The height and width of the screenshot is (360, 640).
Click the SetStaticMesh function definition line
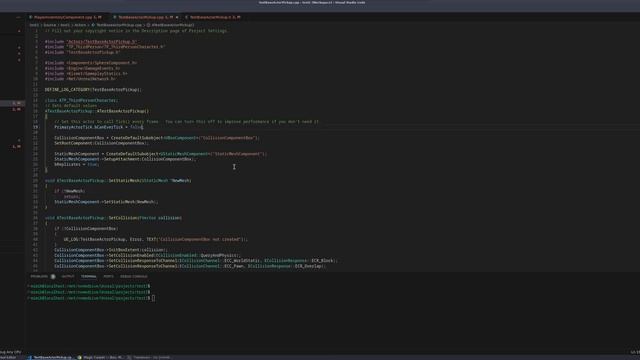pos(118,180)
